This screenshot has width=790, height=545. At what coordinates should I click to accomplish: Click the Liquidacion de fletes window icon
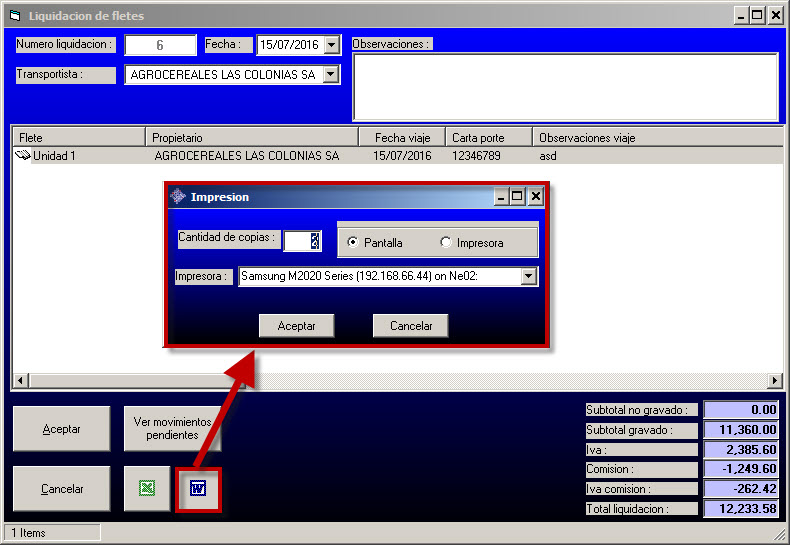(x=14, y=16)
